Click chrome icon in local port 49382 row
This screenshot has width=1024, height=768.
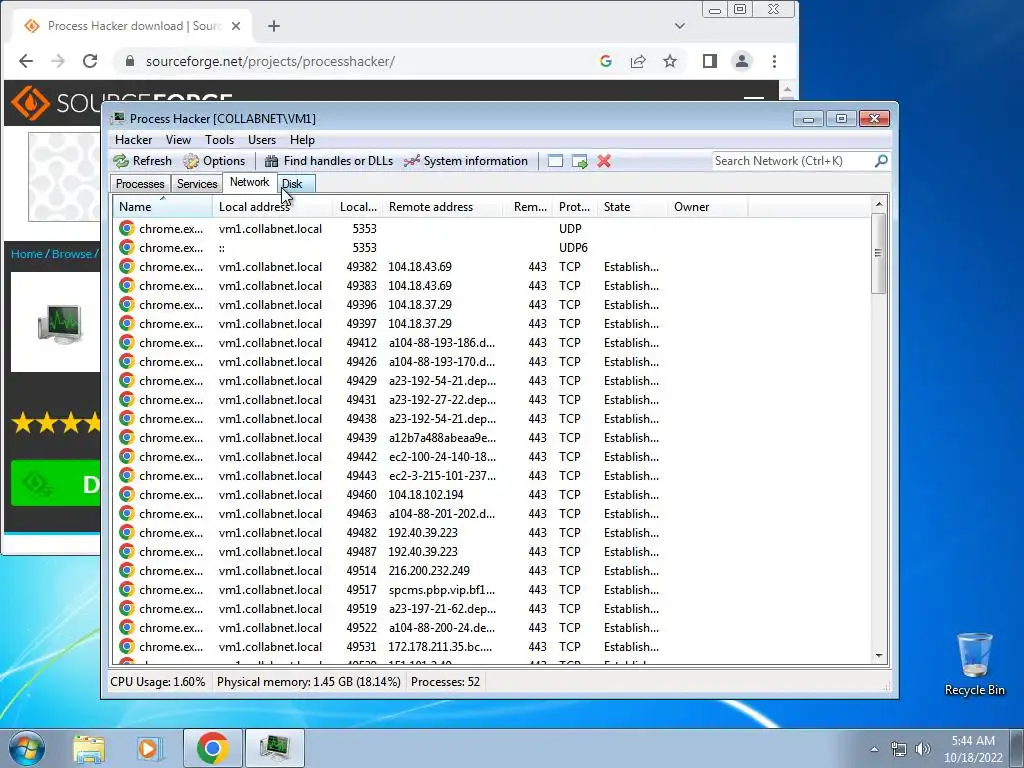127,266
